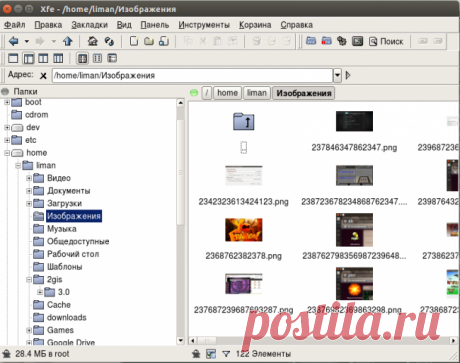Screen dimensions: 460x363
Task: Click the root "/" breadcrumb button
Action: 207,93
